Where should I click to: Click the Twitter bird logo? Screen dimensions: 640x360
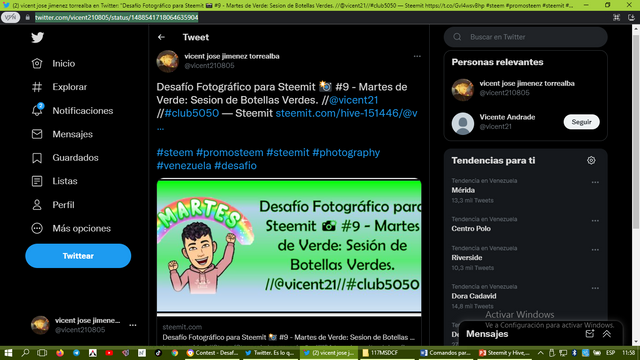tap(38, 38)
